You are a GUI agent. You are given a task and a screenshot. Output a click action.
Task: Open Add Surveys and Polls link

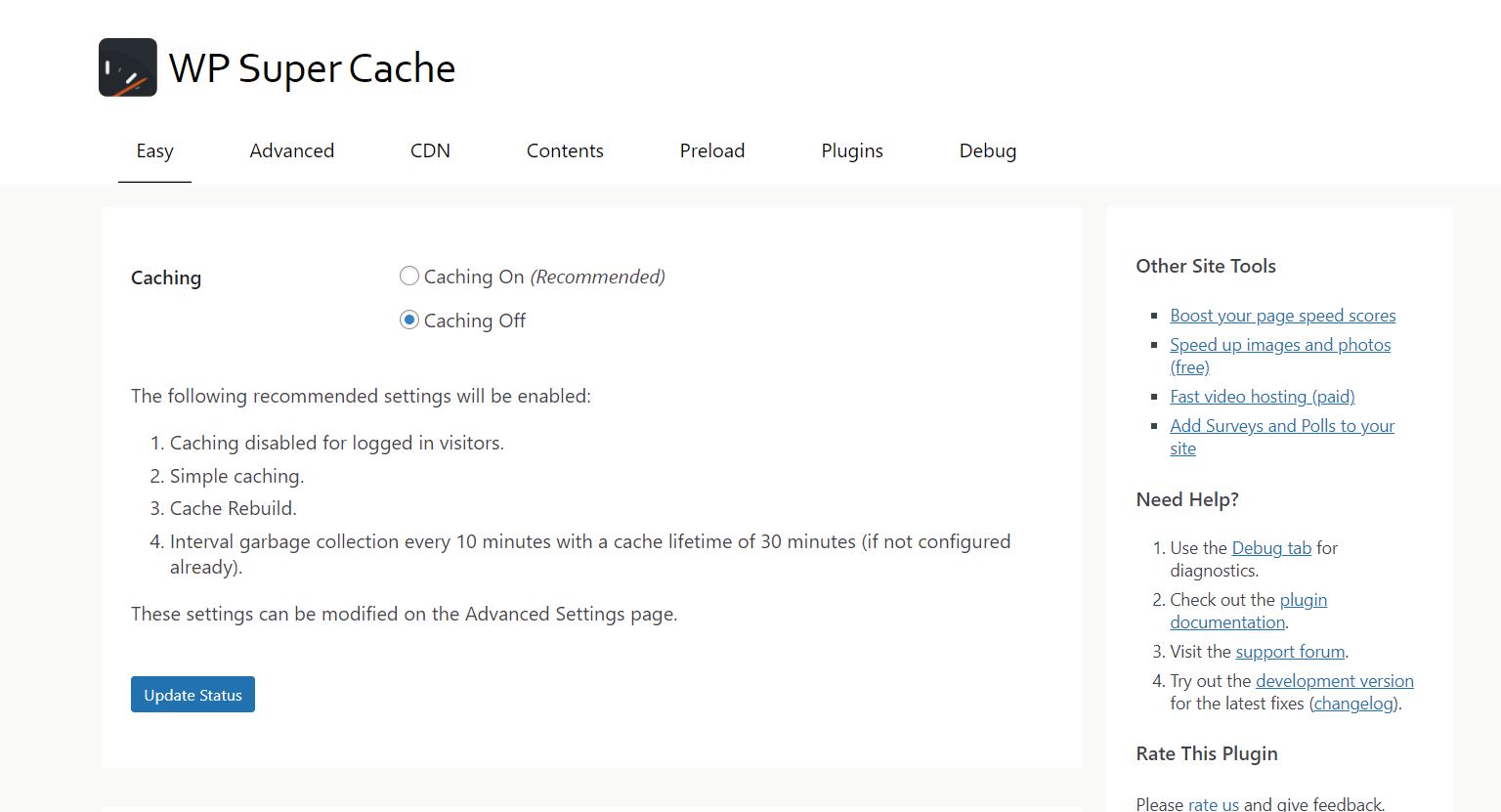[x=1281, y=426]
